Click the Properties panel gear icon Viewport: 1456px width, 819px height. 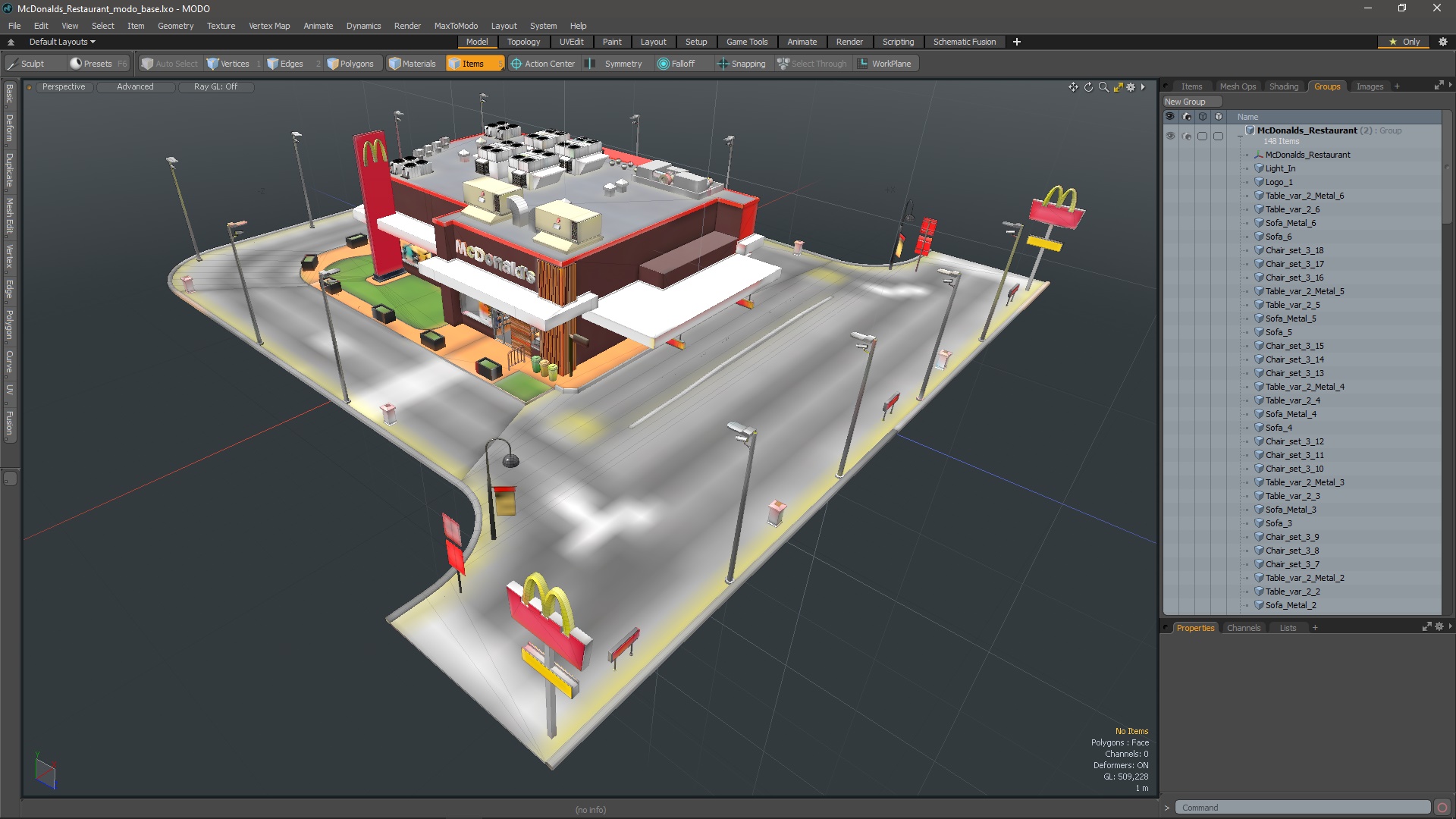click(x=1439, y=627)
